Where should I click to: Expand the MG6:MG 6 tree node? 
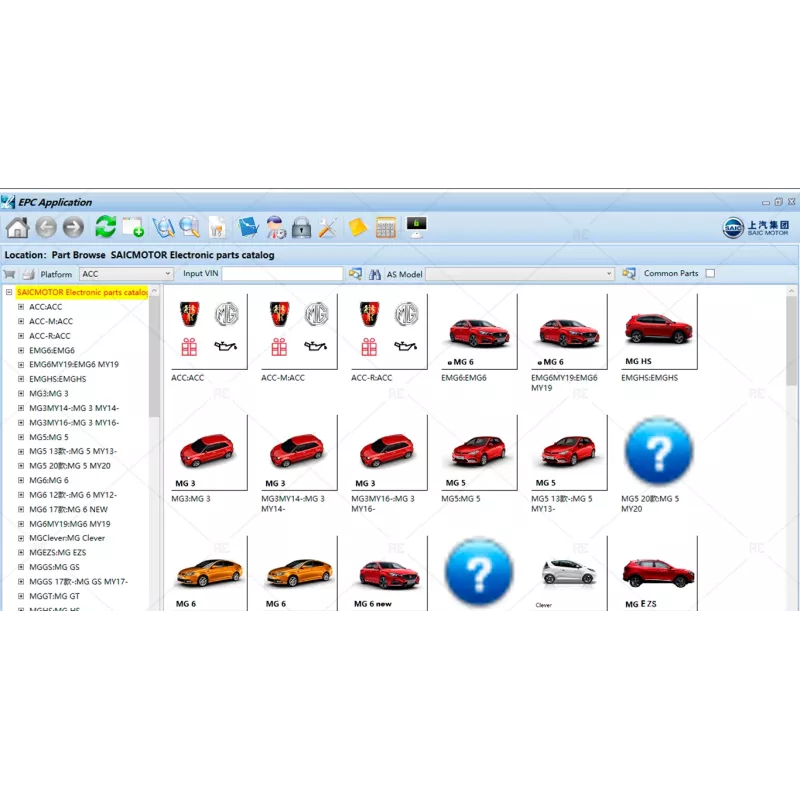click(x=21, y=480)
